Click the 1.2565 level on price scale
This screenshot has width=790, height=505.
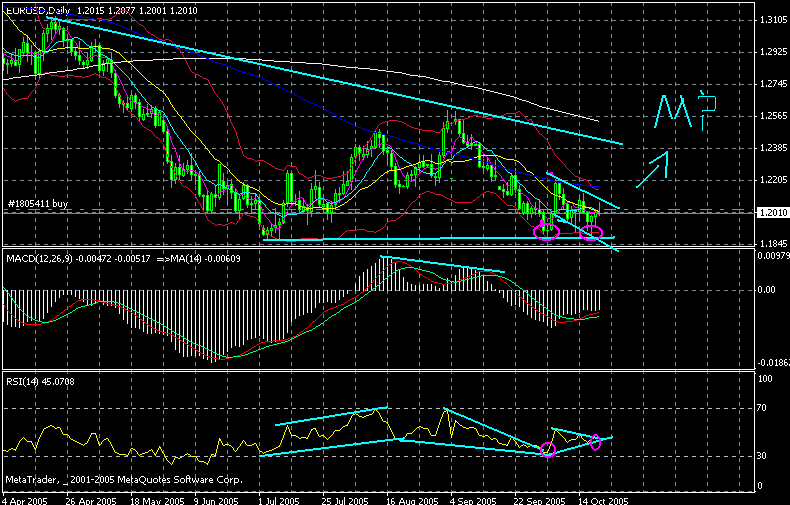770,116
